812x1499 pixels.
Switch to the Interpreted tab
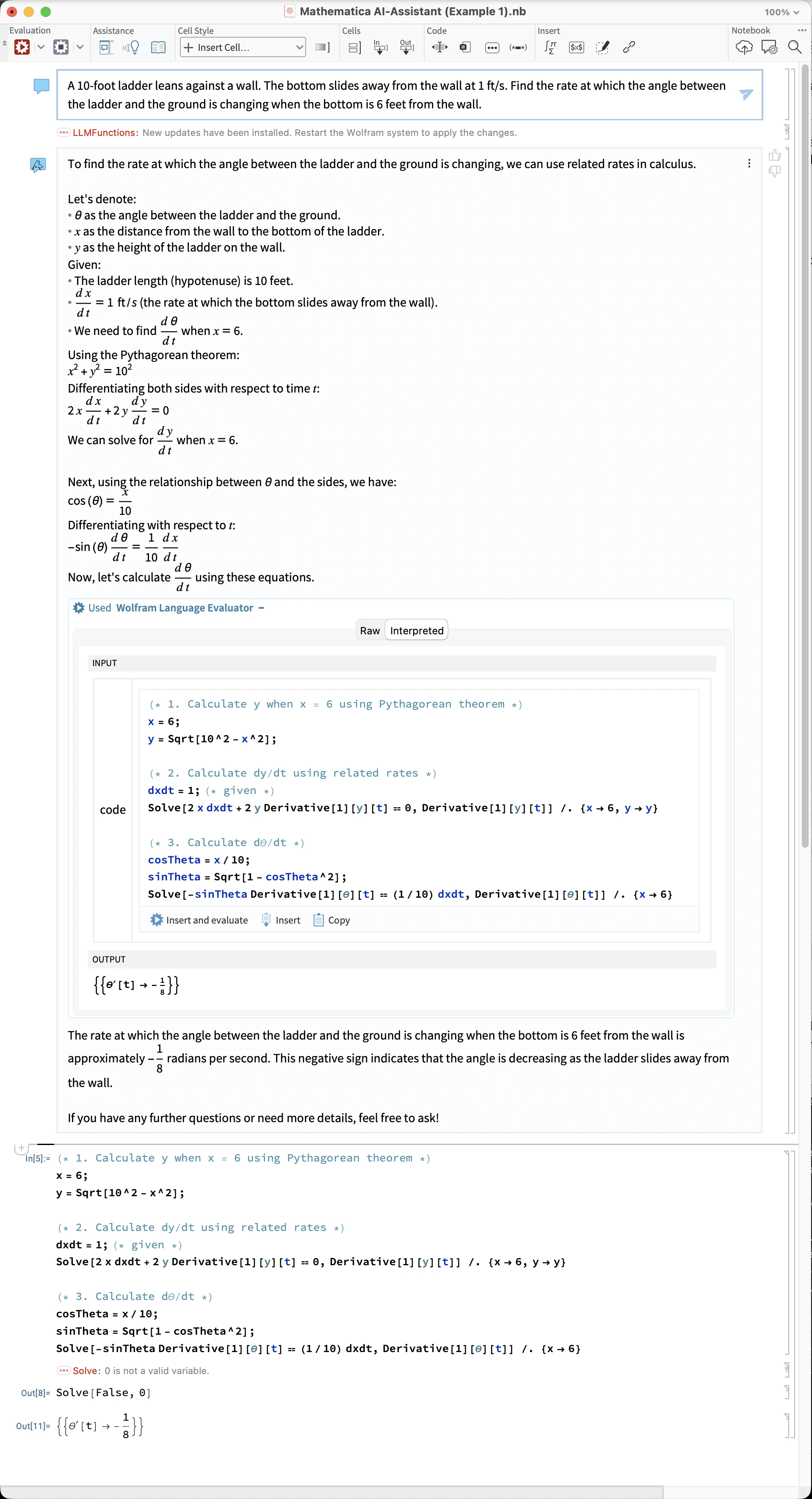pos(417,631)
